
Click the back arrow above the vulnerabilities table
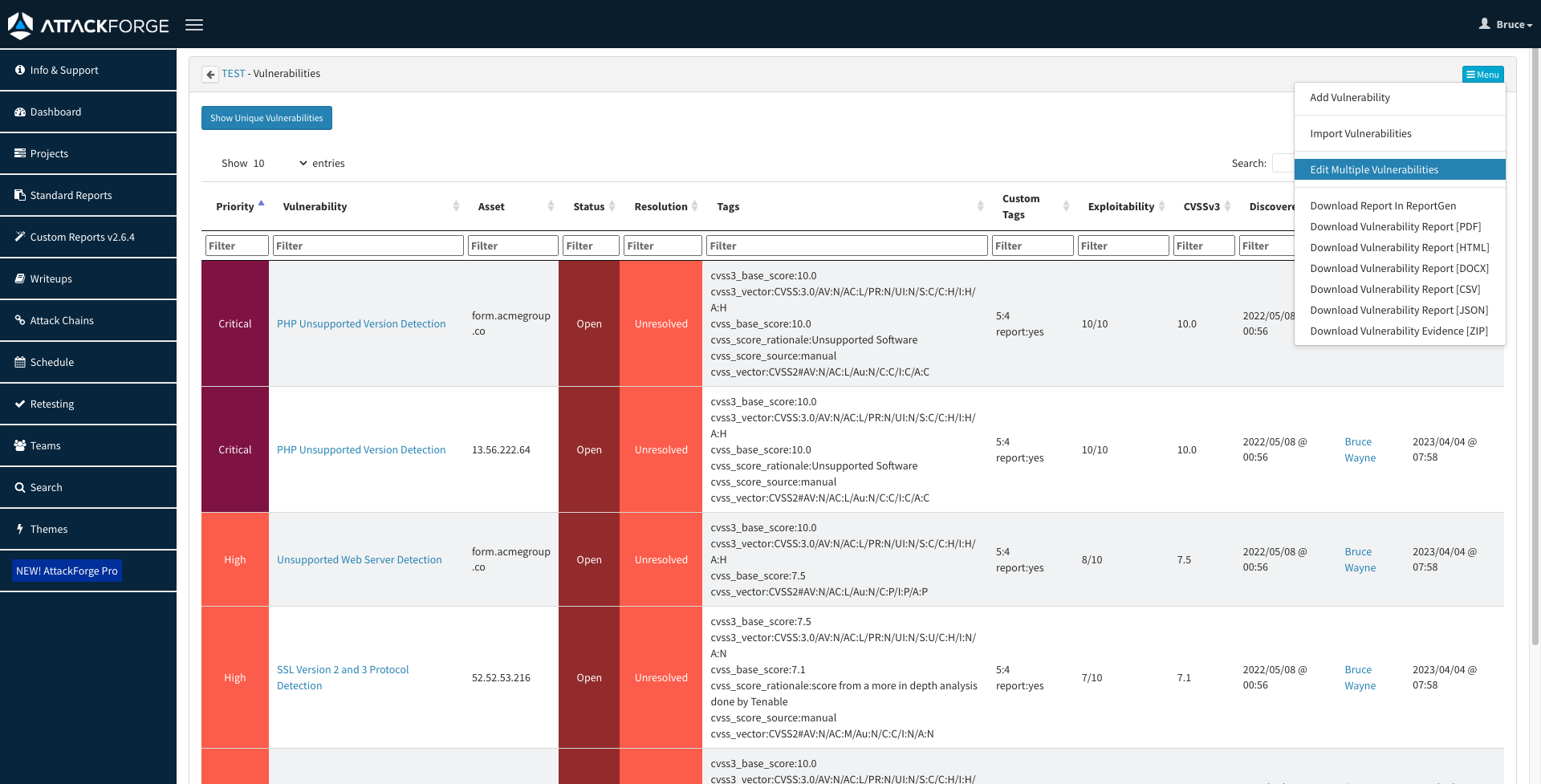pos(210,74)
